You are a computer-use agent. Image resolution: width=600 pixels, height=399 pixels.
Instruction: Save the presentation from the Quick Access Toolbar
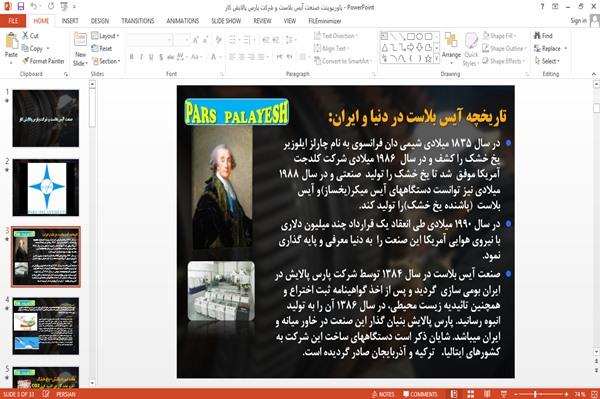[21, 7]
